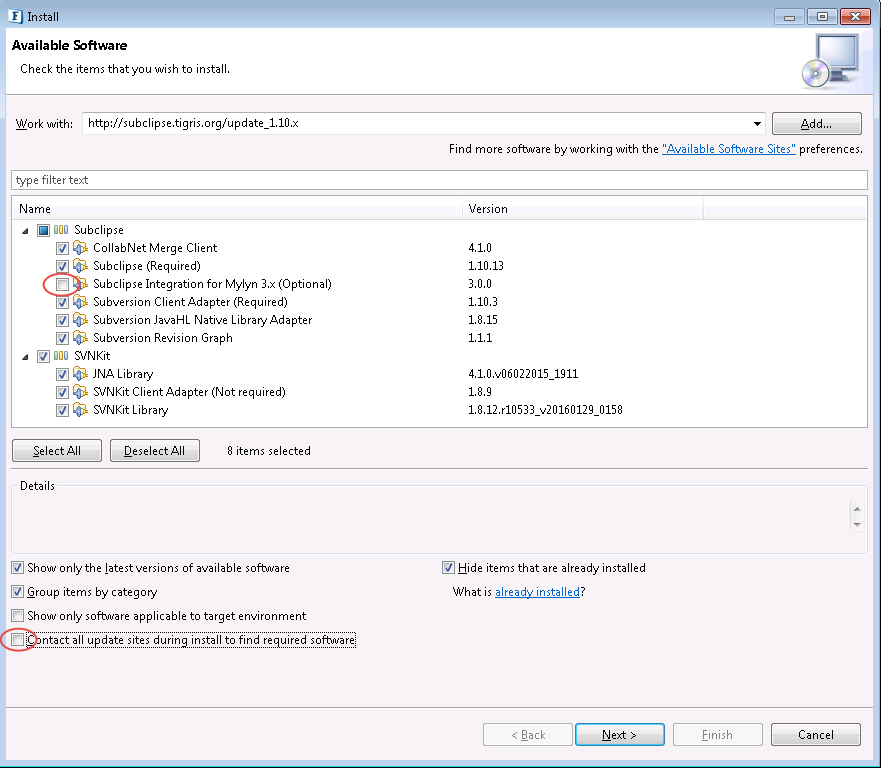Screen dimensions: 881x769
Task: Disable Hide items already installed
Action: click(x=448, y=568)
